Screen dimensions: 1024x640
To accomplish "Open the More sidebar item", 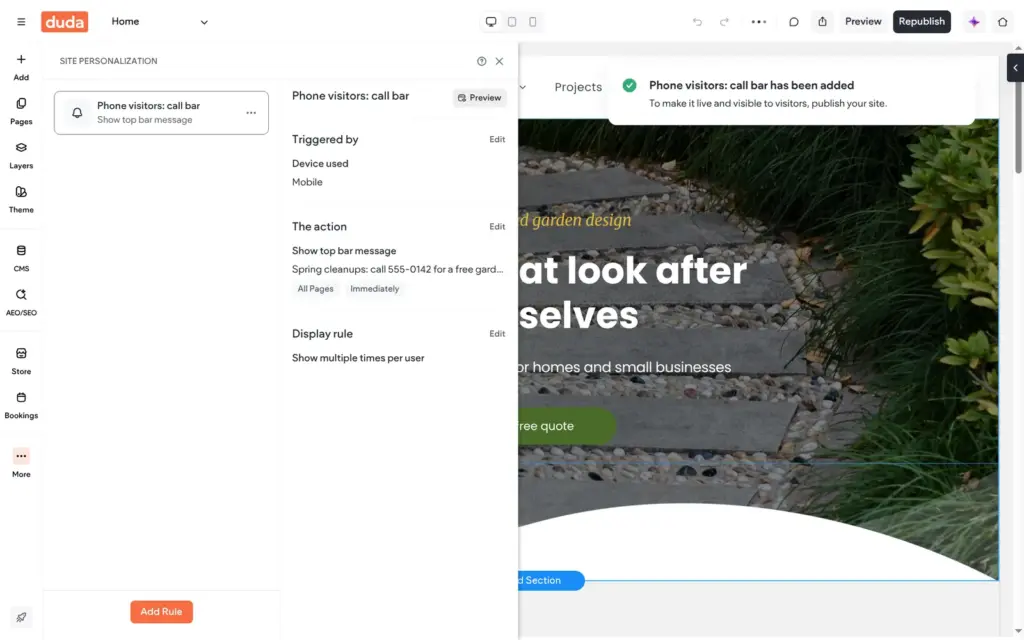I will [x=21, y=464].
